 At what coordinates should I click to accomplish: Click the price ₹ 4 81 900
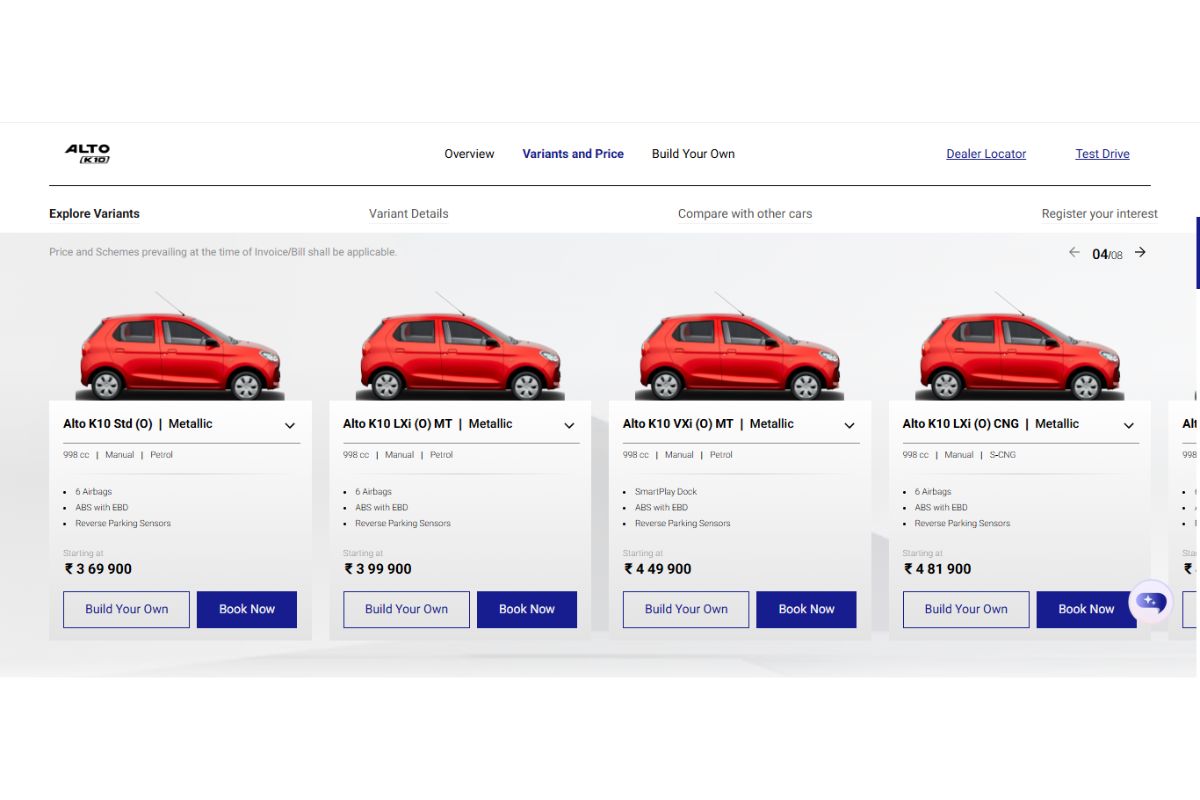(938, 569)
